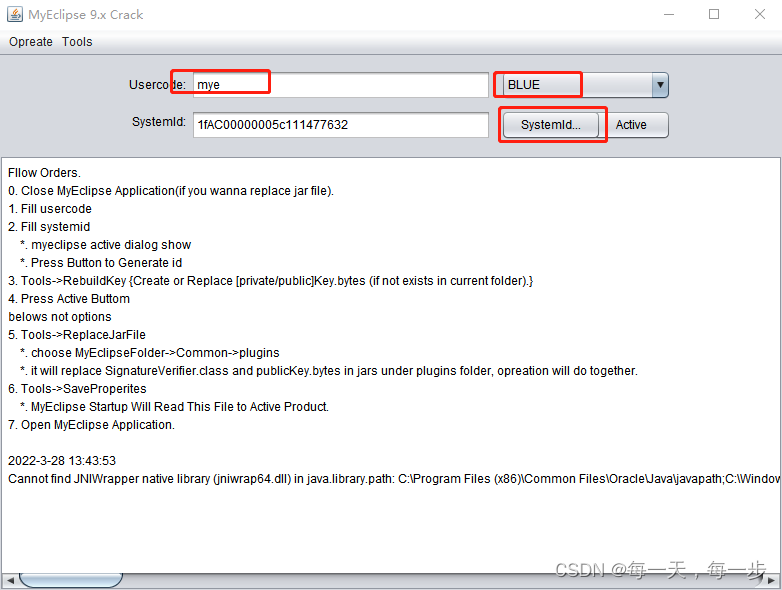Click the 'Fllow Orders.' heading text

click(x=44, y=173)
